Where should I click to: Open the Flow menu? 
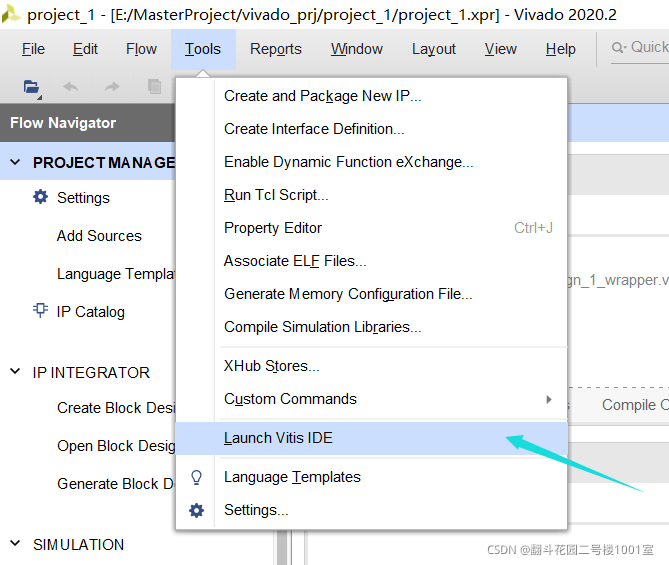point(141,49)
